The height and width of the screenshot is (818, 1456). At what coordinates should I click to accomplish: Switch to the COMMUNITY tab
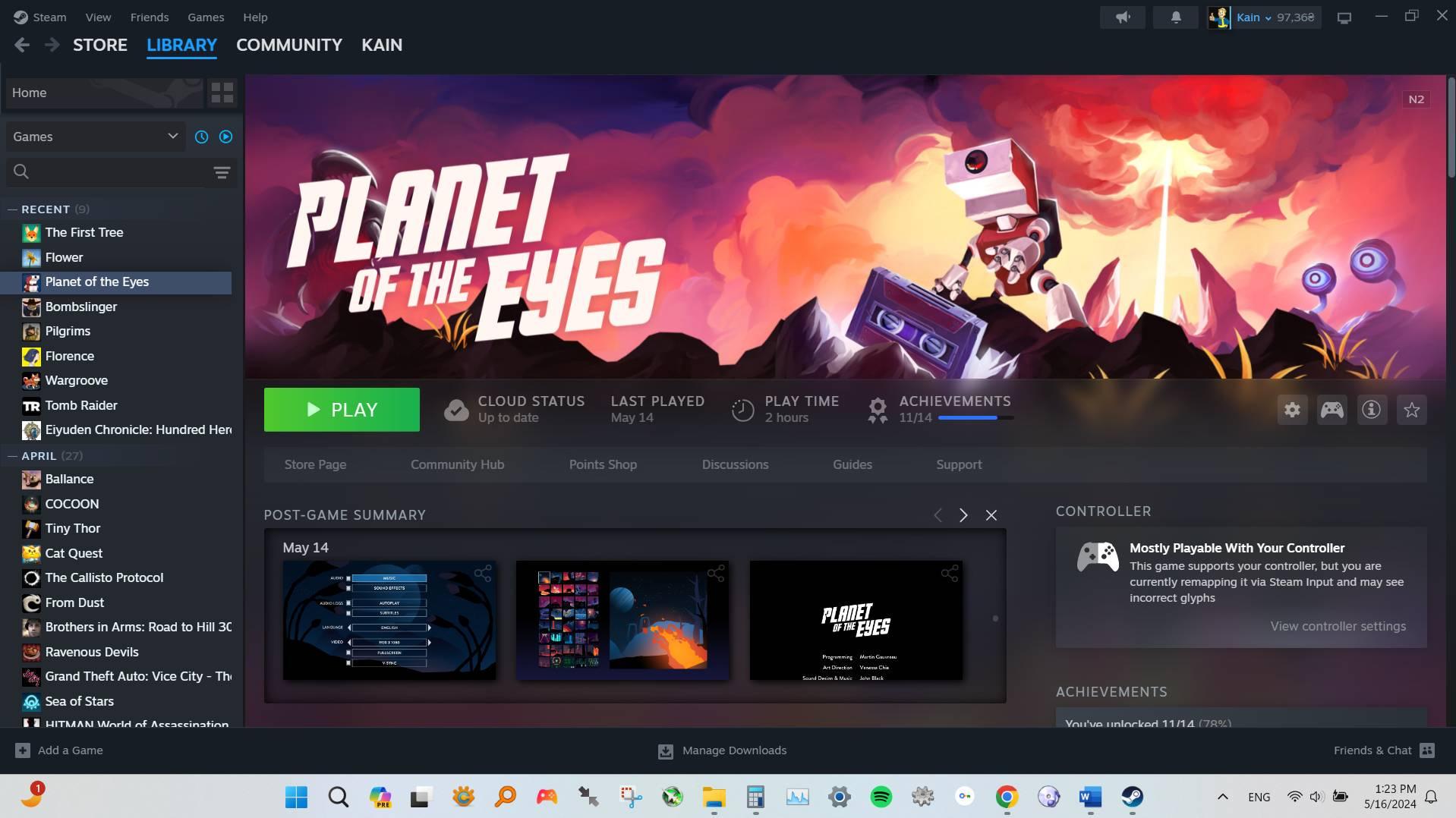point(289,46)
